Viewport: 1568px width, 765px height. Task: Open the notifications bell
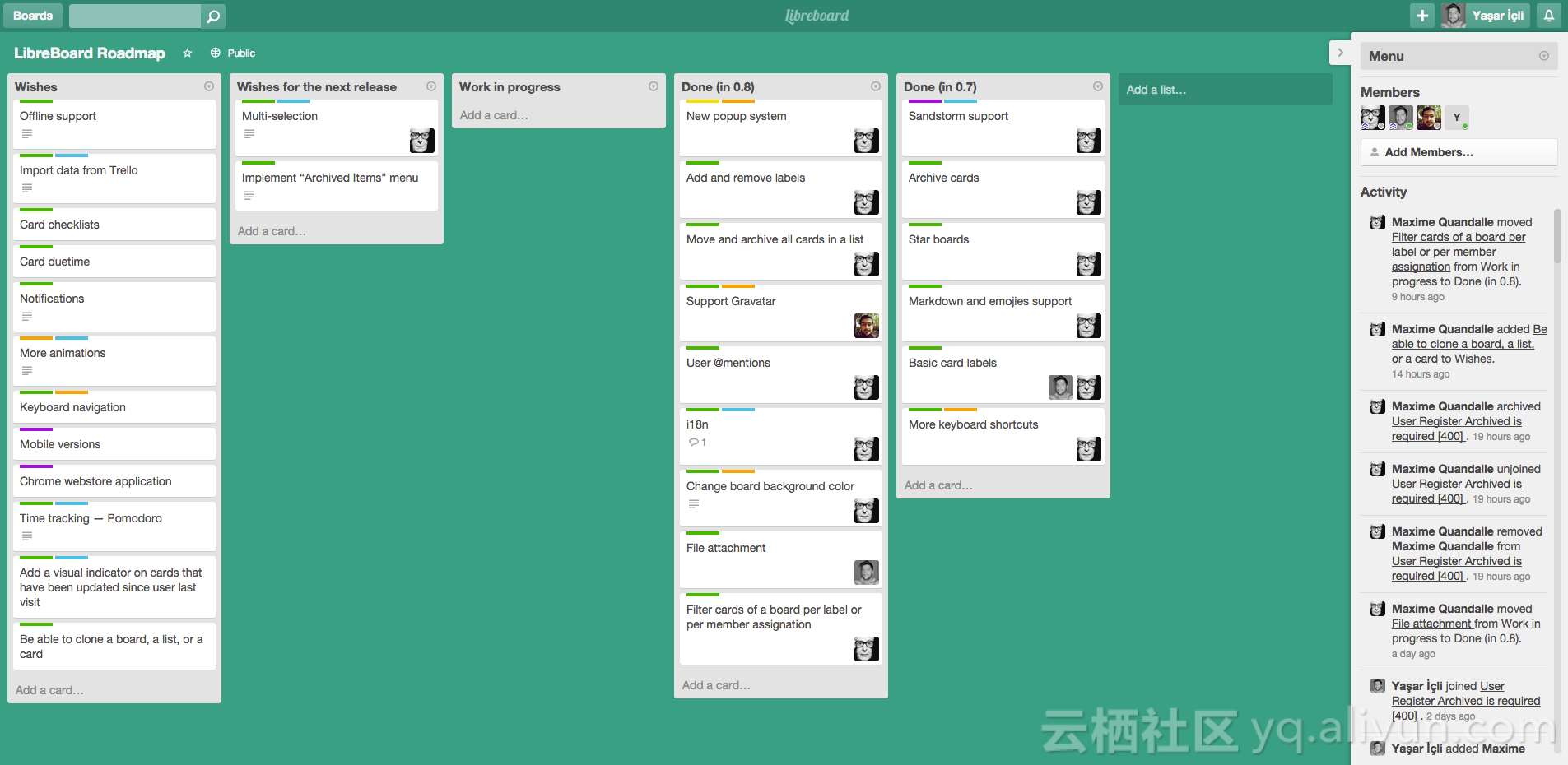[x=1548, y=16]
